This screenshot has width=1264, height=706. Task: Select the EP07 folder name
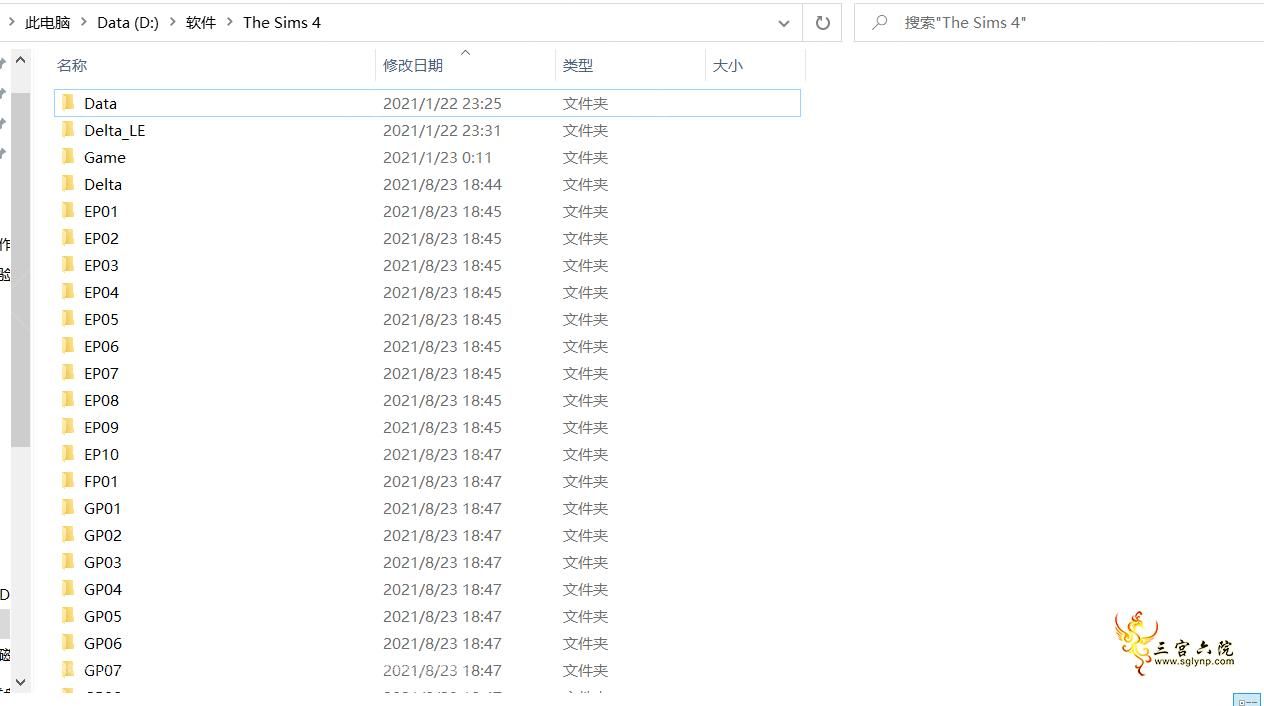pyautogui.click(x=101, y=373)
